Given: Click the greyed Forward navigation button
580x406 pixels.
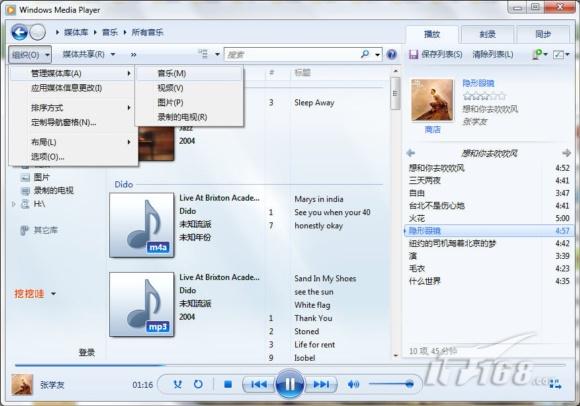Looking at the screenshot, I should [x=37, y=32].
